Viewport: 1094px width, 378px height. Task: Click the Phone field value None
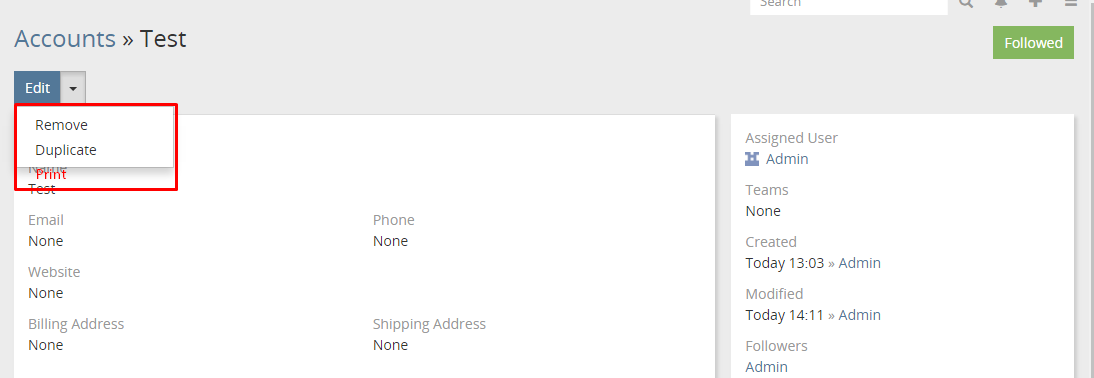tap(390, 241)
